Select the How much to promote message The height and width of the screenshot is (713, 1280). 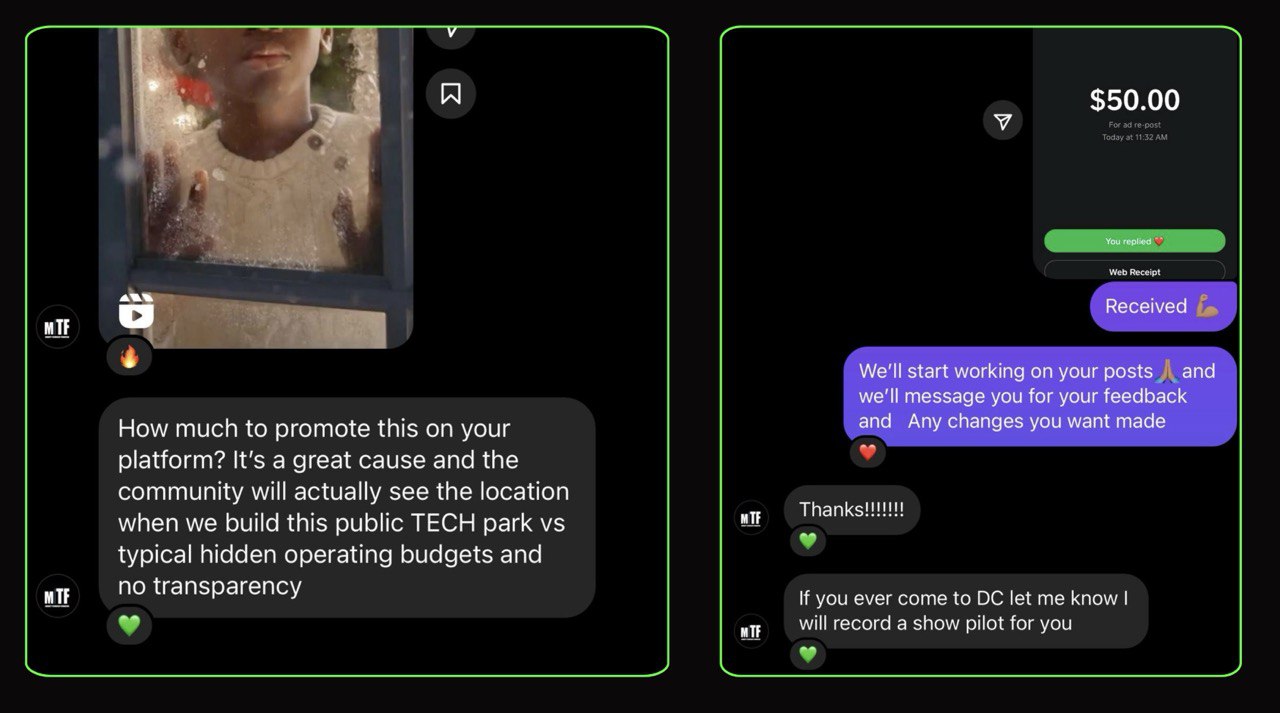(347, 507)
